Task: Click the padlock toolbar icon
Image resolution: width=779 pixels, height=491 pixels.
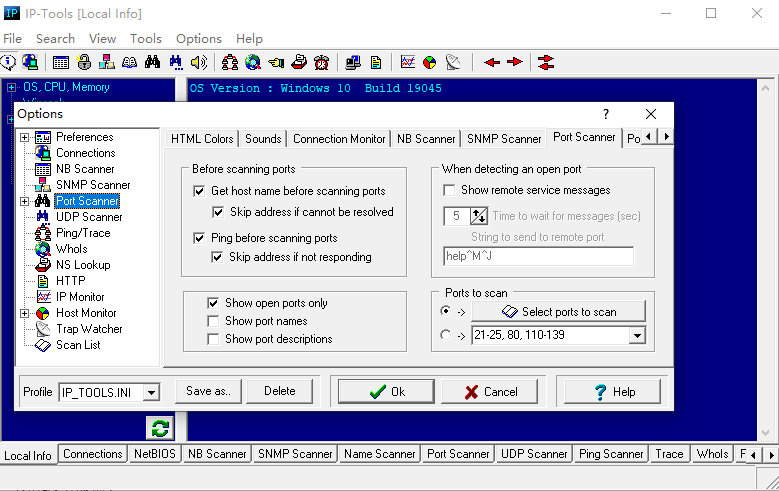Action: tap(84, 62)
